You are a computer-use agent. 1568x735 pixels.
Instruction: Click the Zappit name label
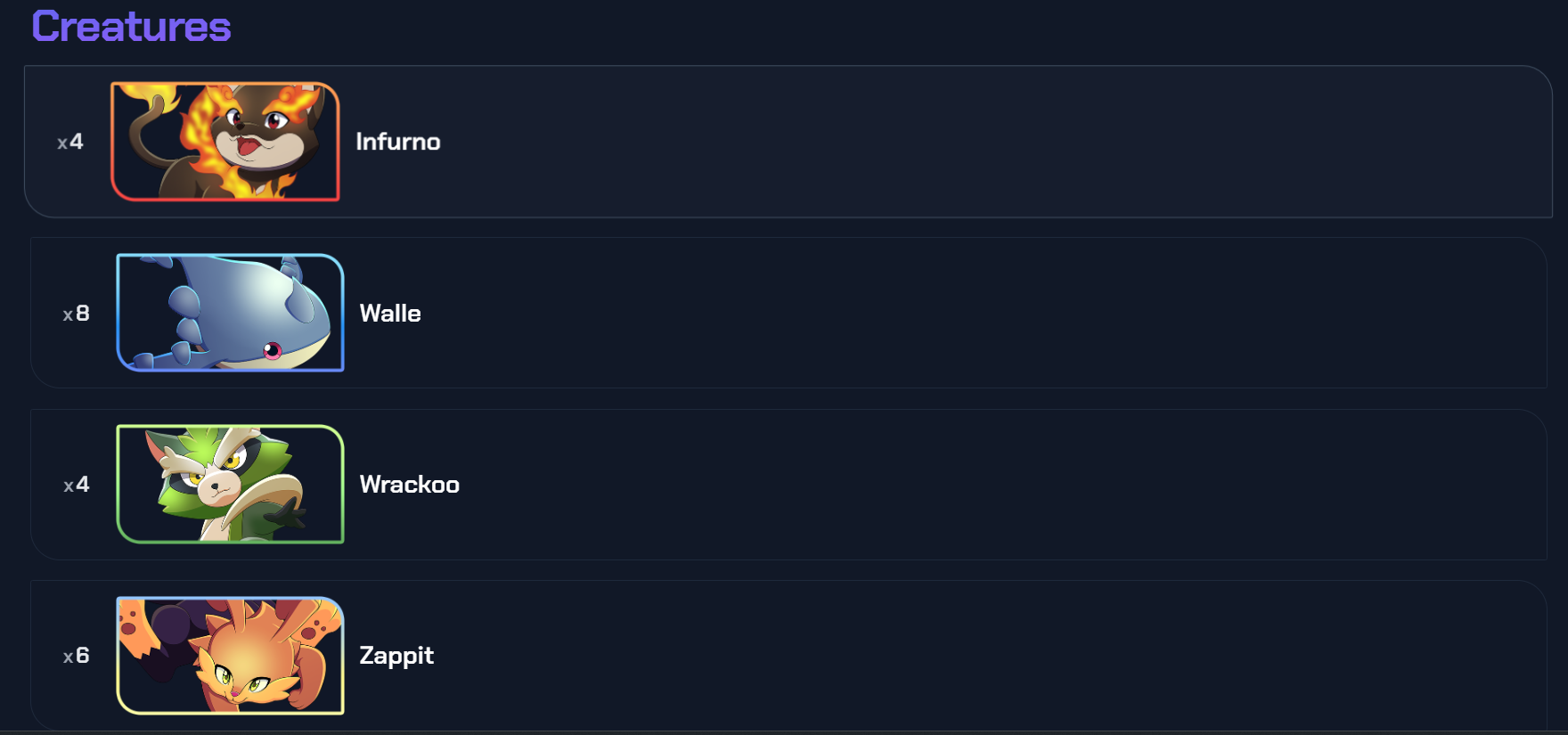(x=396, y=656)
